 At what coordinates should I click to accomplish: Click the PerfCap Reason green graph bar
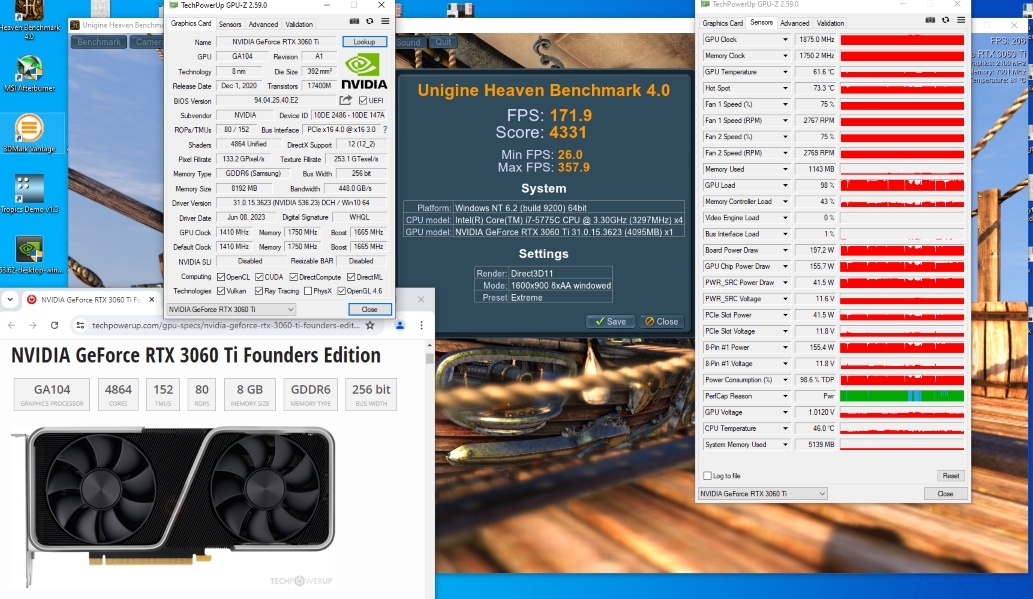pos(902,396)
